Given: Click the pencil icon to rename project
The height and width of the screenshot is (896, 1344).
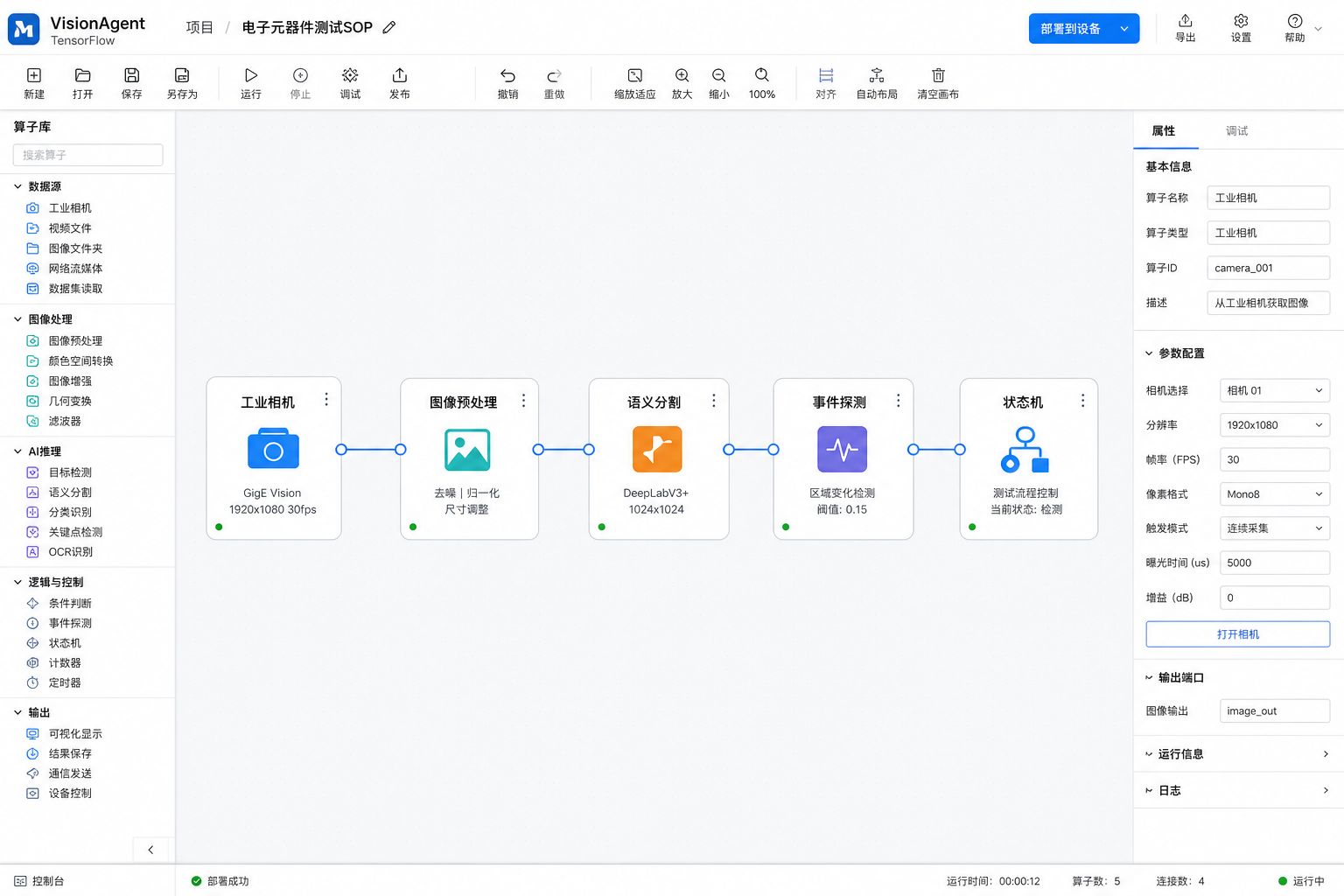Looking at the screenshot, I should click(389, 27).
